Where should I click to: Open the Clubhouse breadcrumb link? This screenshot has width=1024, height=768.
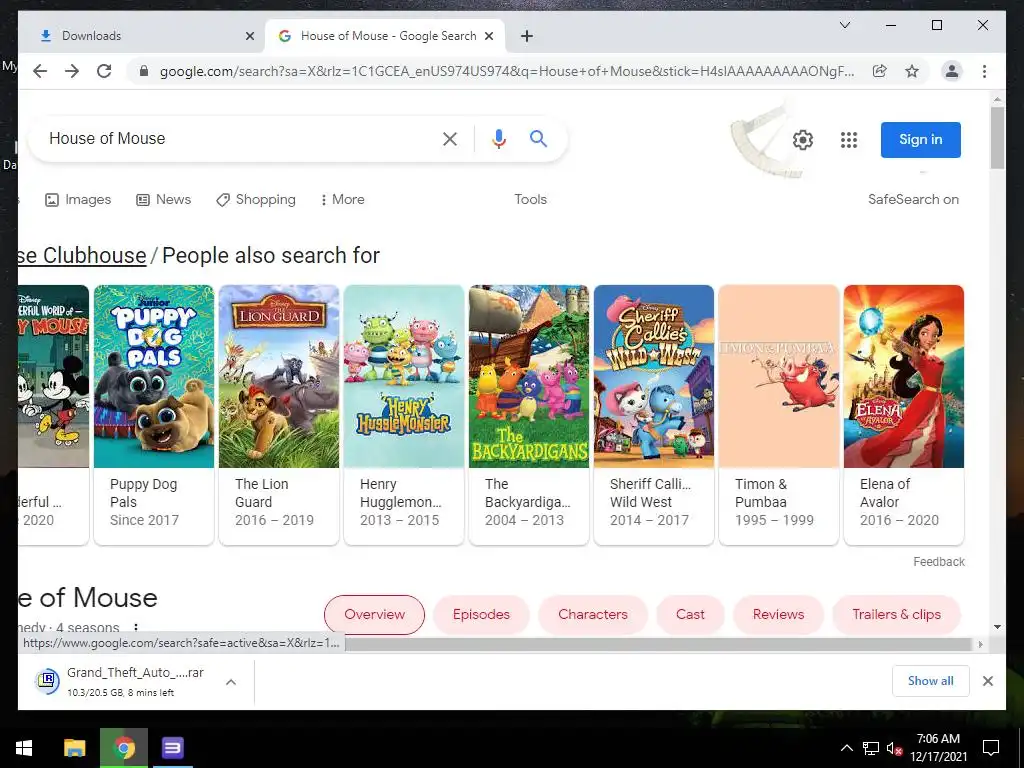(82, 255)
